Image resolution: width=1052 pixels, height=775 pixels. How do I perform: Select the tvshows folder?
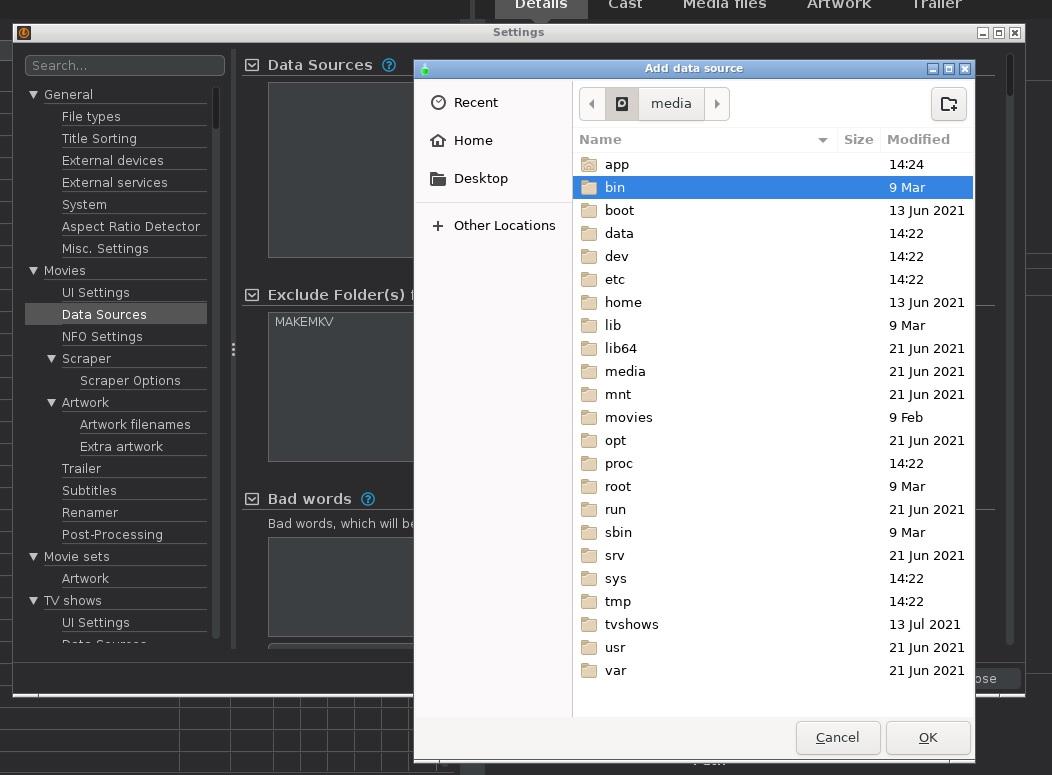pos(631,625)
